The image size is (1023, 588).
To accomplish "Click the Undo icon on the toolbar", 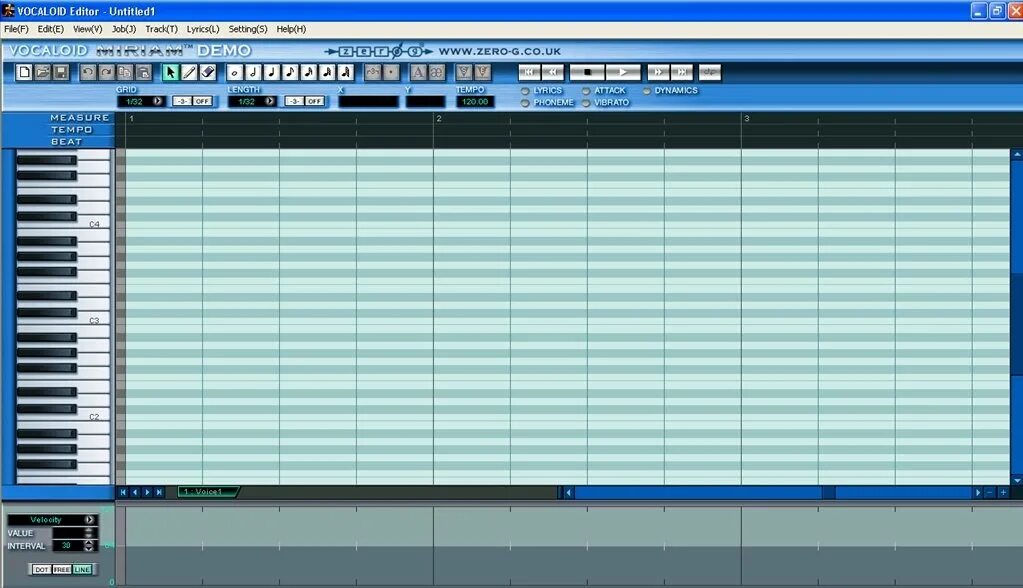I will 88,72.
